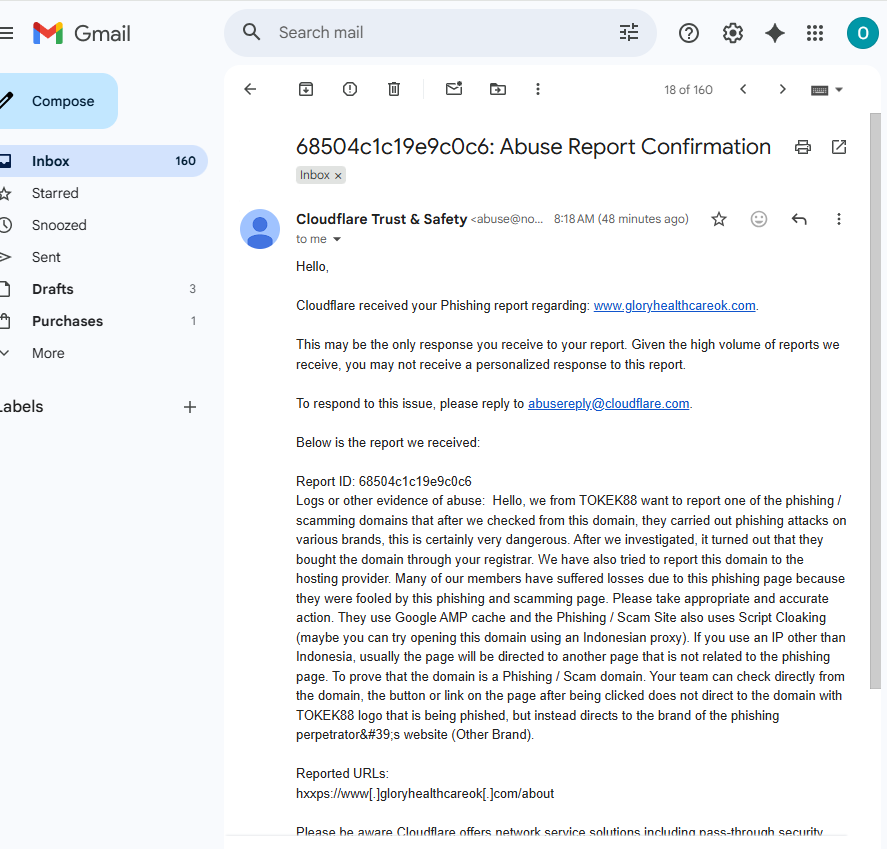Click abusereply@cloudflare.com link
This screenshot has height=849, width=887.
pyautogui.click(x=608, y=404)
